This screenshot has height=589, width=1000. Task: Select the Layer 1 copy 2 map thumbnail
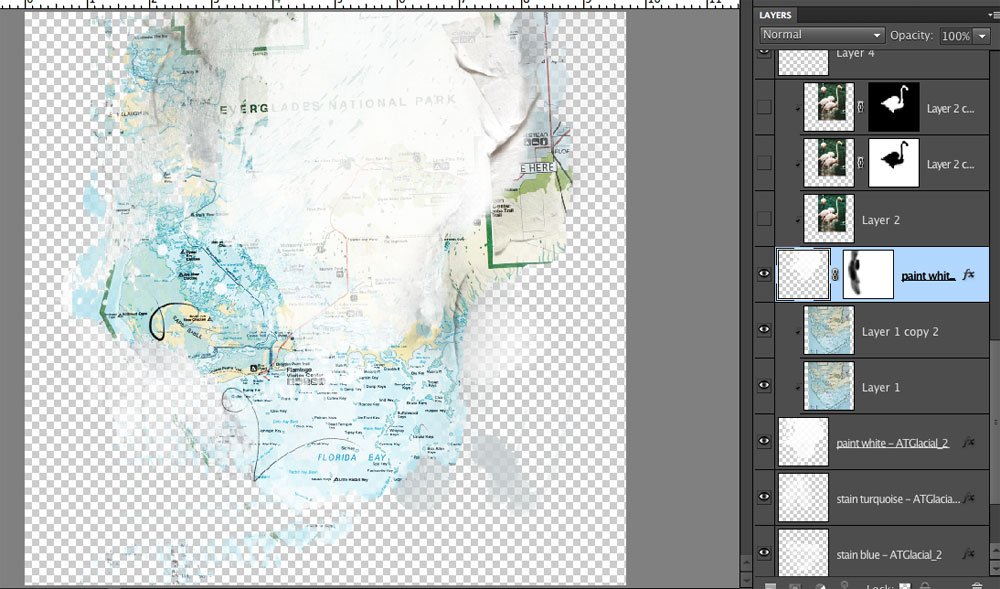828,330
